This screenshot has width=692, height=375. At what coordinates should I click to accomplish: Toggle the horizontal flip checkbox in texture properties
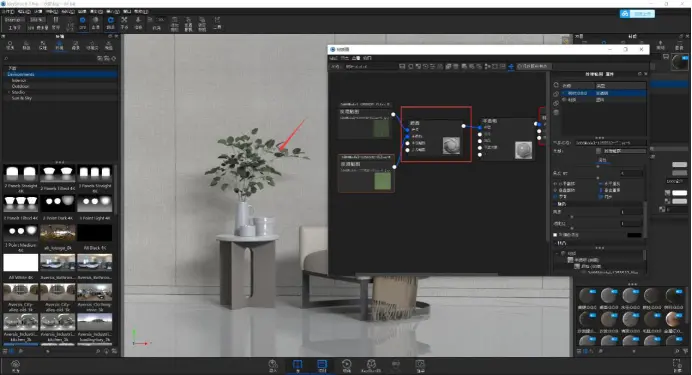pos(556,184)
